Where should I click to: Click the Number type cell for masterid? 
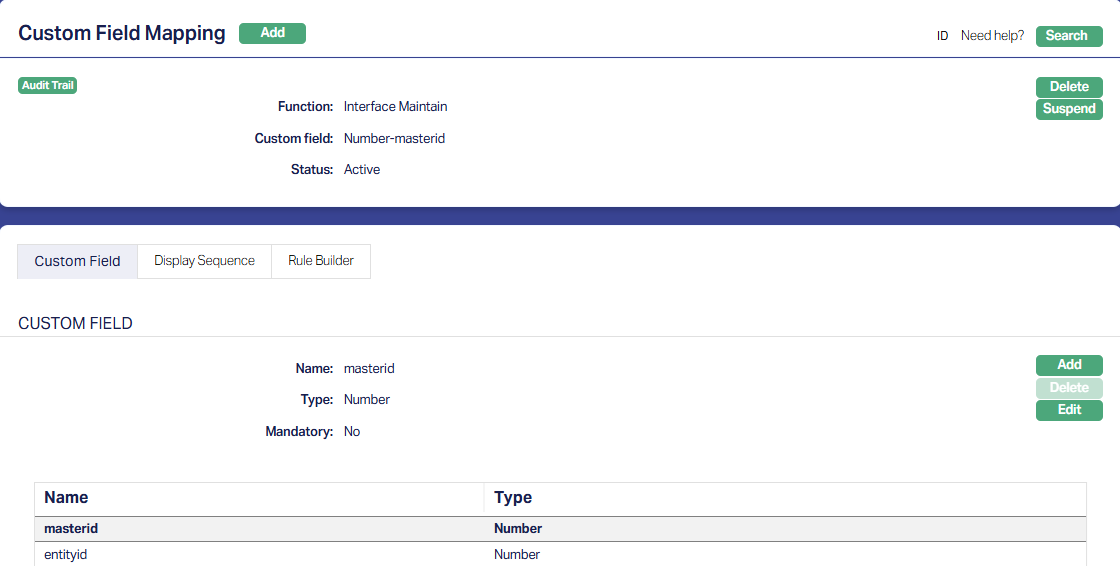click(518, 528)
